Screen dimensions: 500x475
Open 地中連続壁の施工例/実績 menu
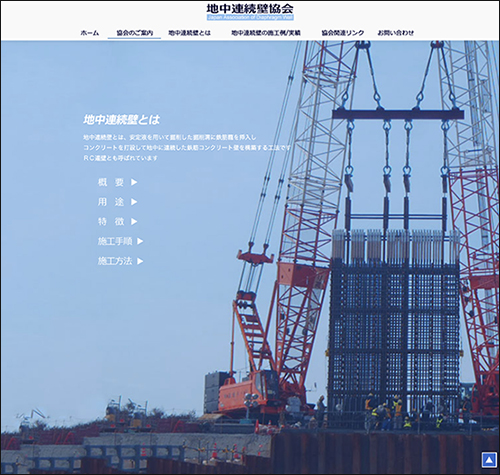click(x=266, y=33)
